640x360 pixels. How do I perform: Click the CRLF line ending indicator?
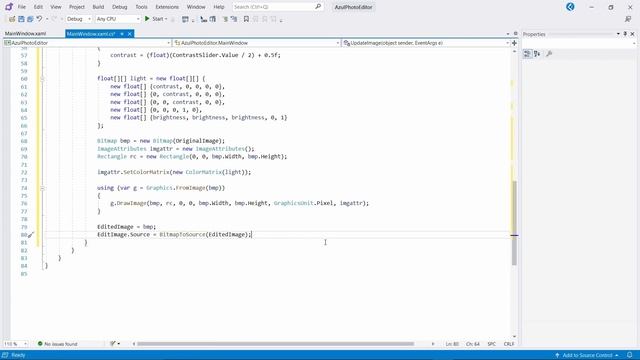[x=509, y=344]
